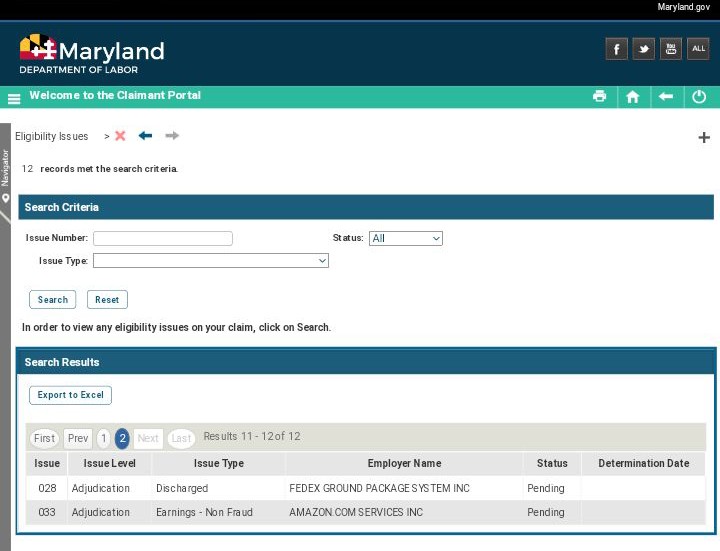Open the hamburger menu in green bar
The width and height of the screenshot is (720, 551).
pos(14,98)
